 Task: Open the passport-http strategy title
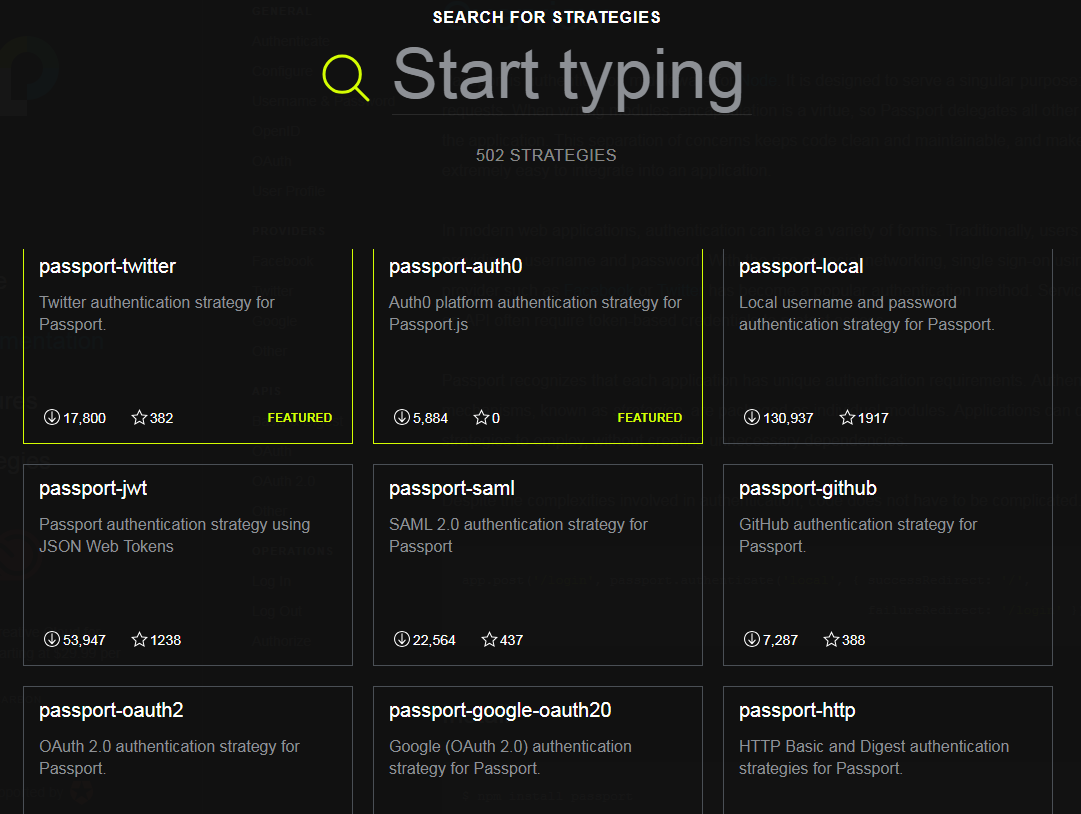[x=797, y=710]
